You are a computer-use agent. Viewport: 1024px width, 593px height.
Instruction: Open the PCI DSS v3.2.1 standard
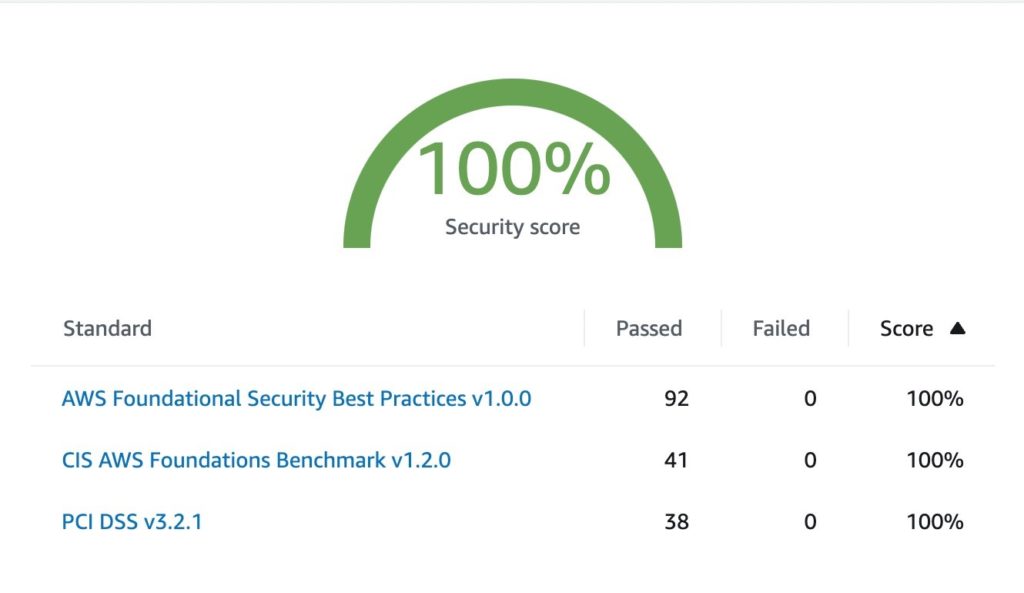[x=132, y=521]
